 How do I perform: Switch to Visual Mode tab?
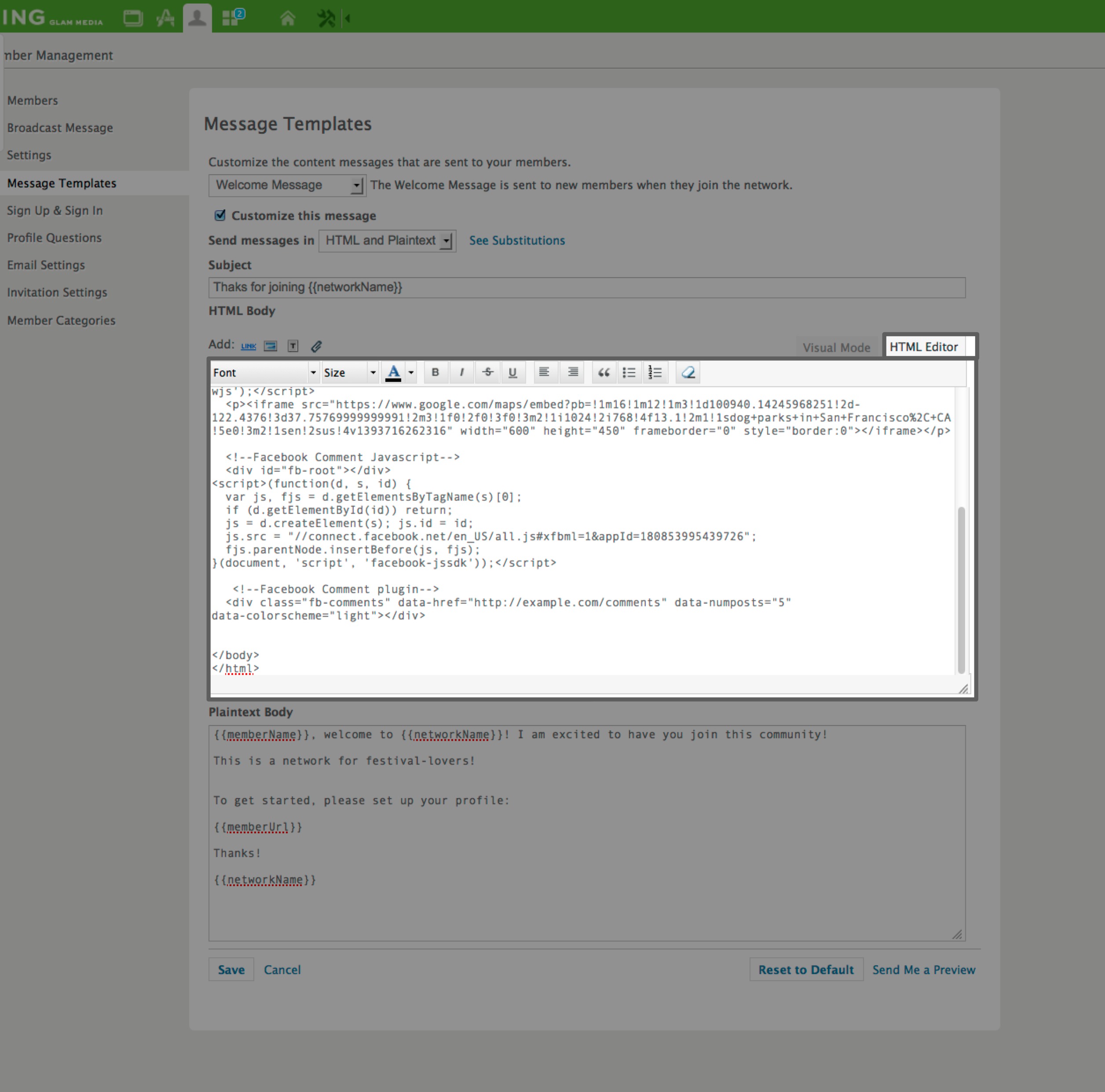(836, 347)
